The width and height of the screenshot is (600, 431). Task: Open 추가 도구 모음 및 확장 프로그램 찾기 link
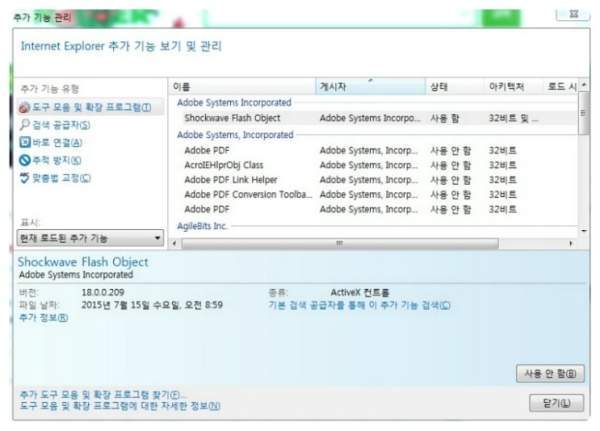point(103,395)
